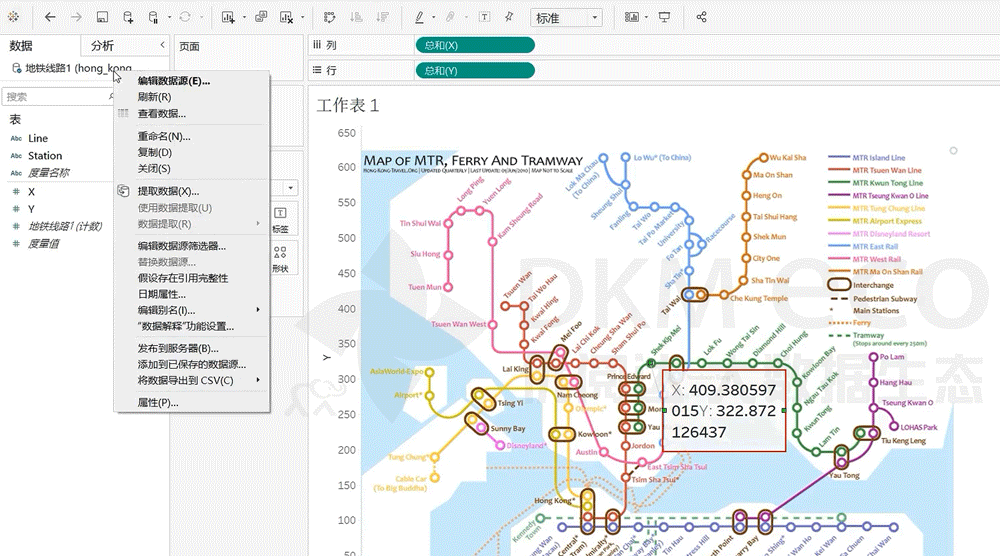Click the Duplicate sheet icon
The image size is (1000, 556).
pos(261,17)
